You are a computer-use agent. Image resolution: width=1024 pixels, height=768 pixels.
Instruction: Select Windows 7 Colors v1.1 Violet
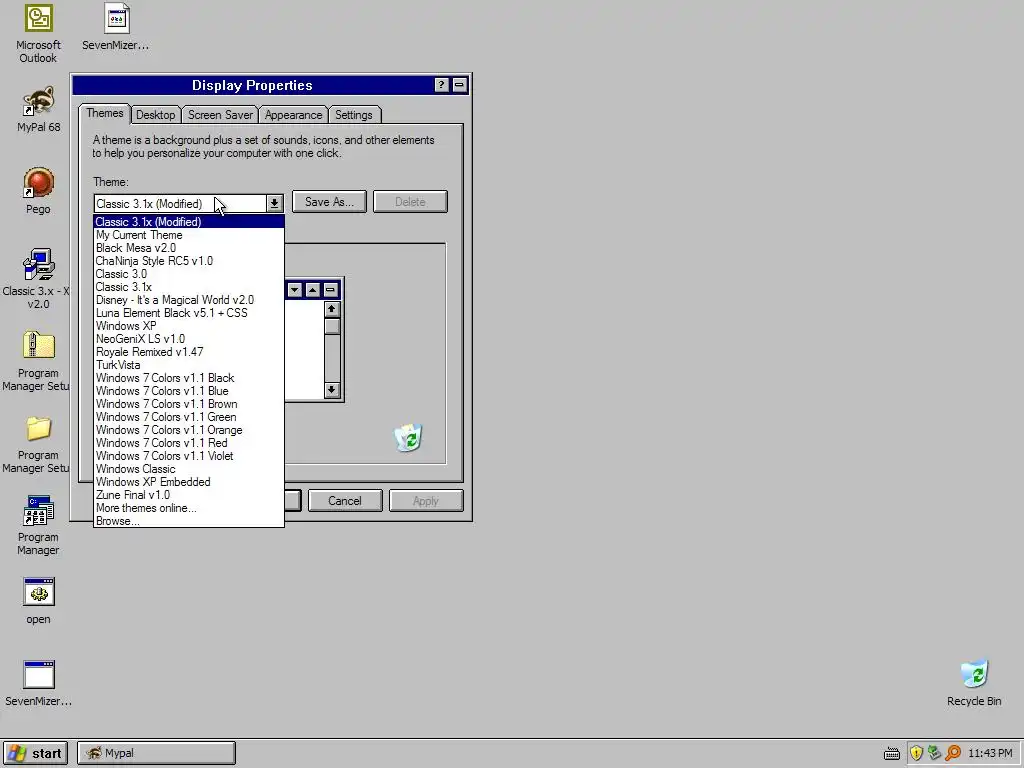point(189,456)
